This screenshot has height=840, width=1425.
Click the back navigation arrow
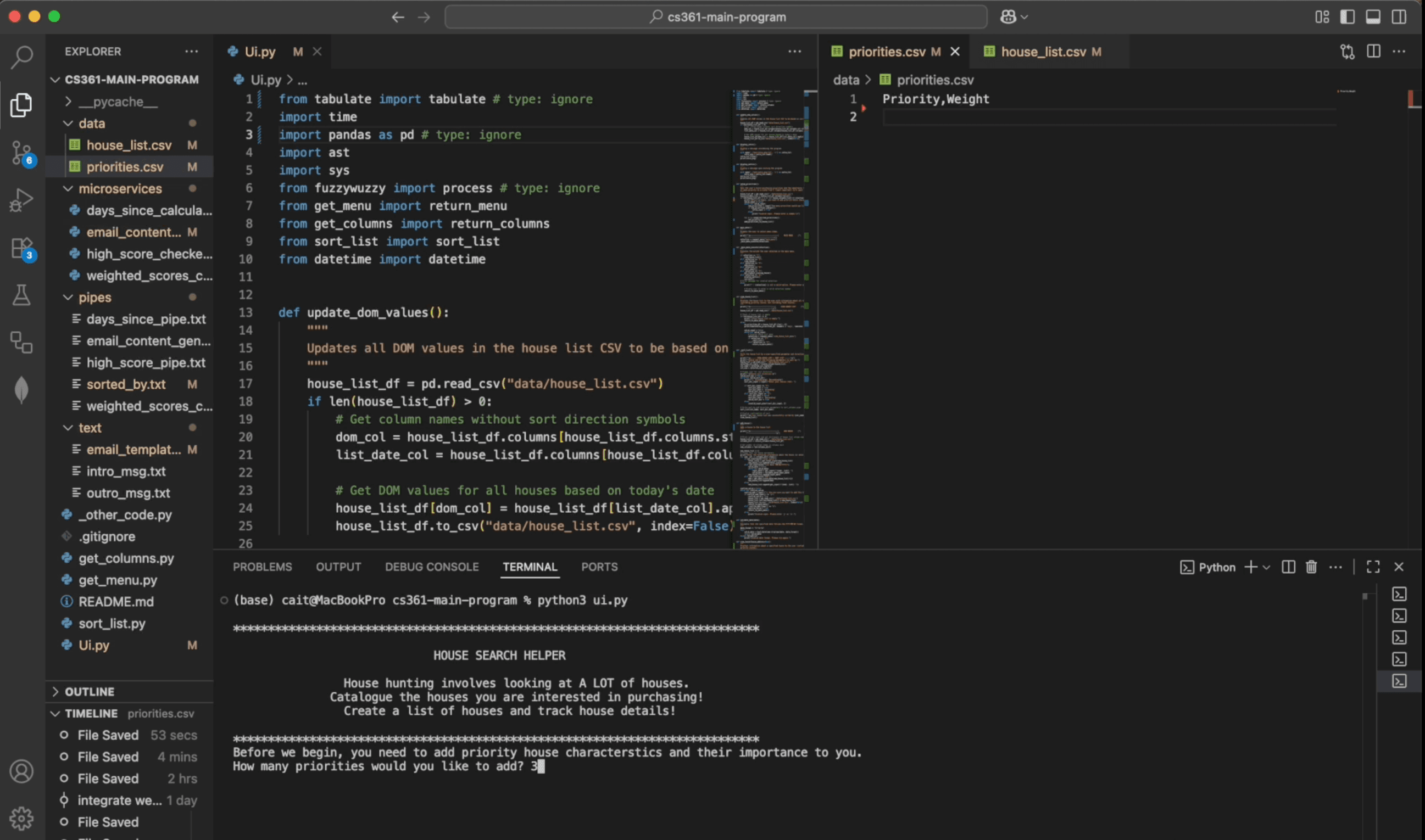tap(398, 16)
